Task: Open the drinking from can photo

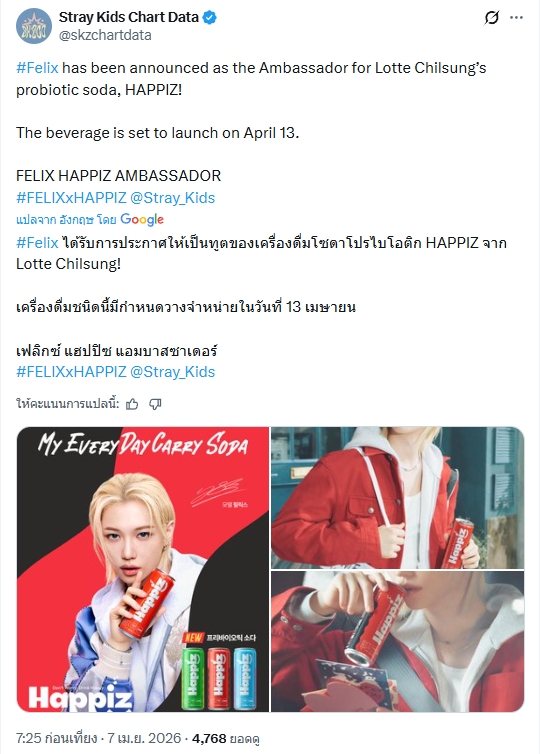Action: 398,641
